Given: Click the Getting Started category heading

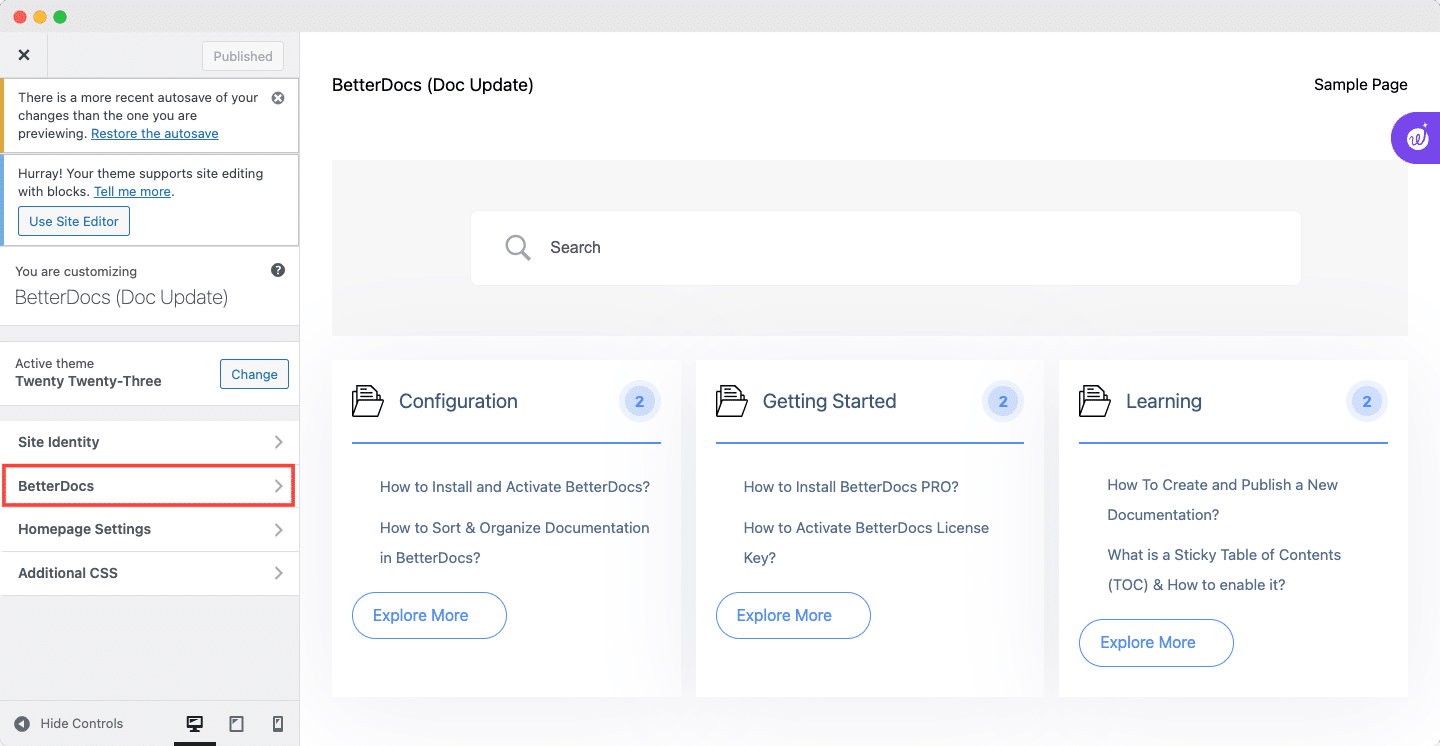Looking at the screenshot, I should [x=829, y=401].
